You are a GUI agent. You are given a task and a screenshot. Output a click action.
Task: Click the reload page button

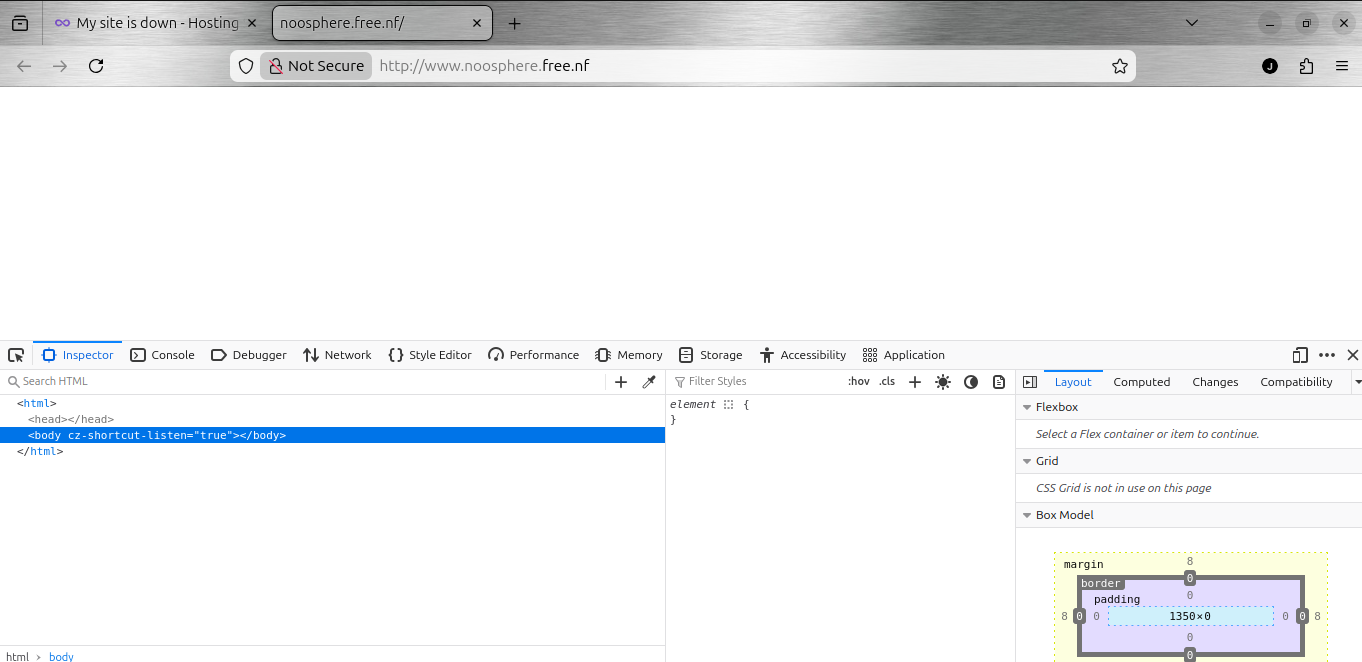coord(96,66)
